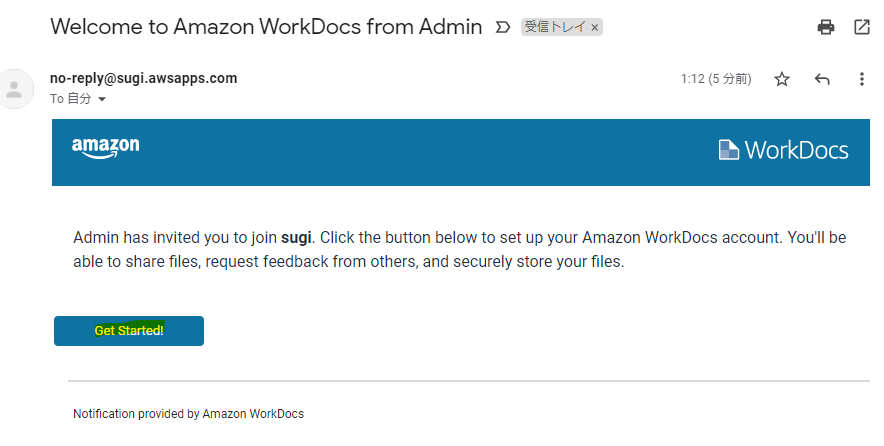Click the Notification provided by Amazon WorkDocs footer

coord(188,413)
